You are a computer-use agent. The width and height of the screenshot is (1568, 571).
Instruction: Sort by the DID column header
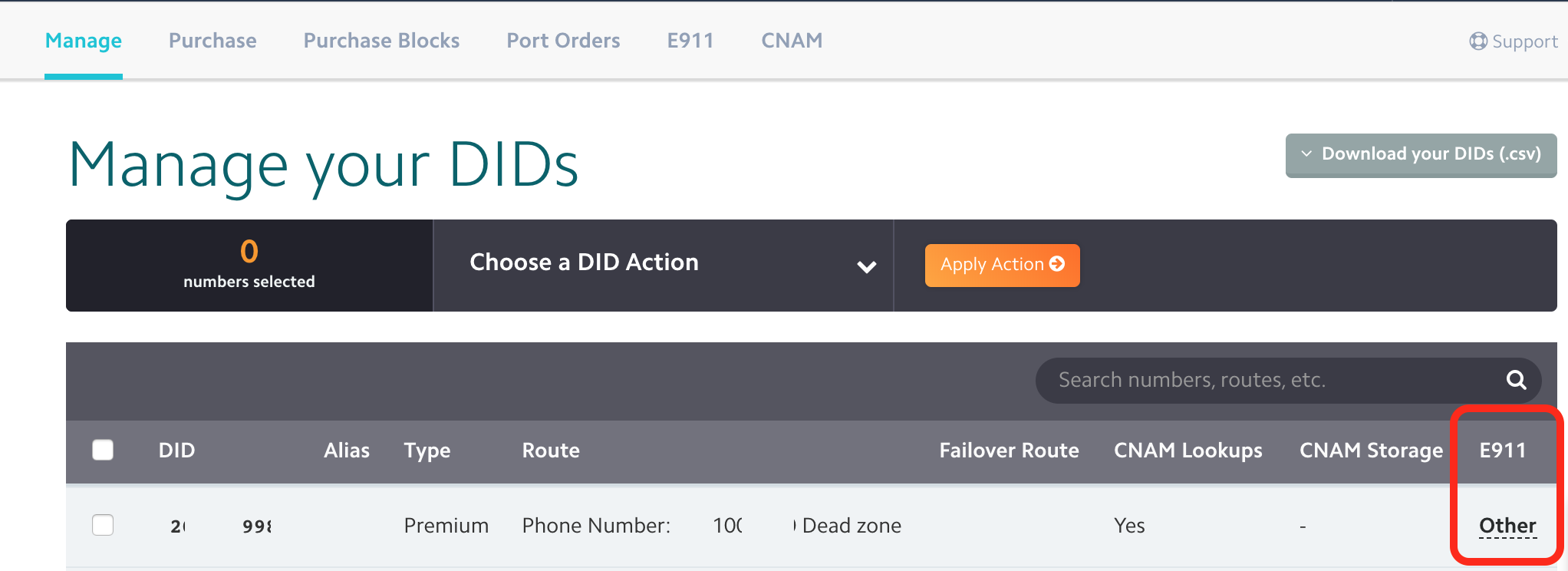tap(176, 451)
